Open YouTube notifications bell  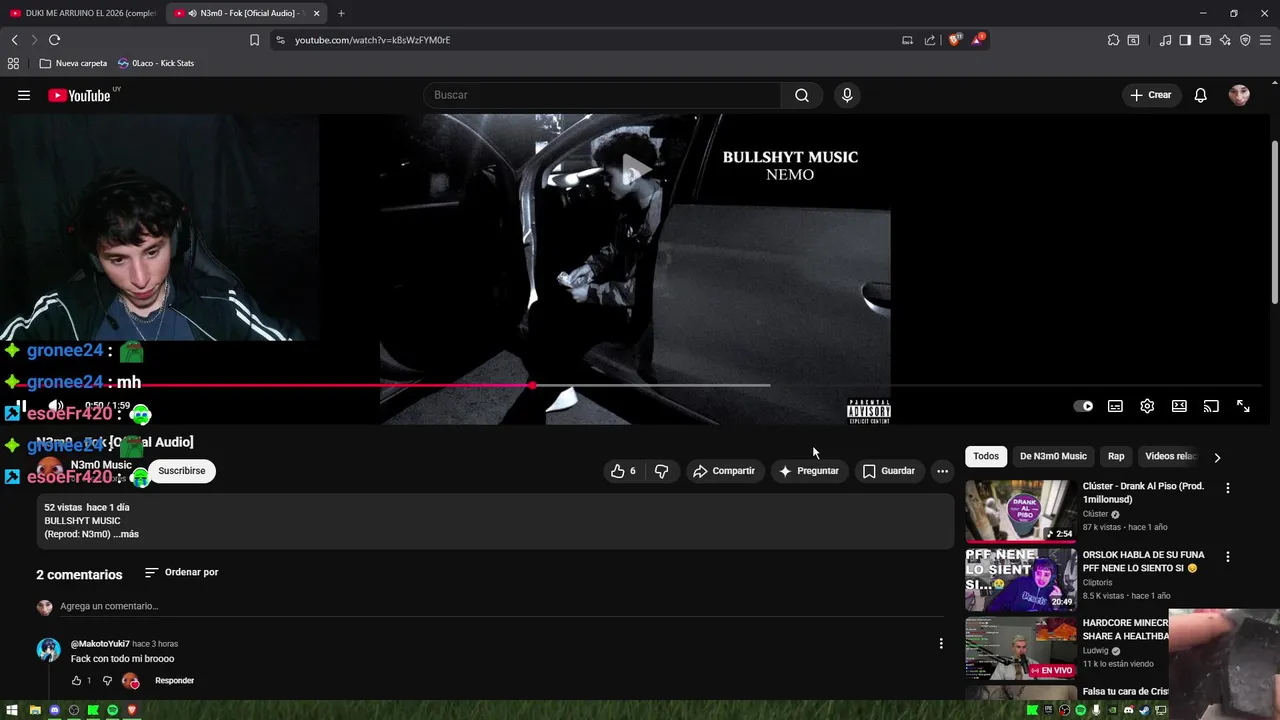click(1201, 95)
